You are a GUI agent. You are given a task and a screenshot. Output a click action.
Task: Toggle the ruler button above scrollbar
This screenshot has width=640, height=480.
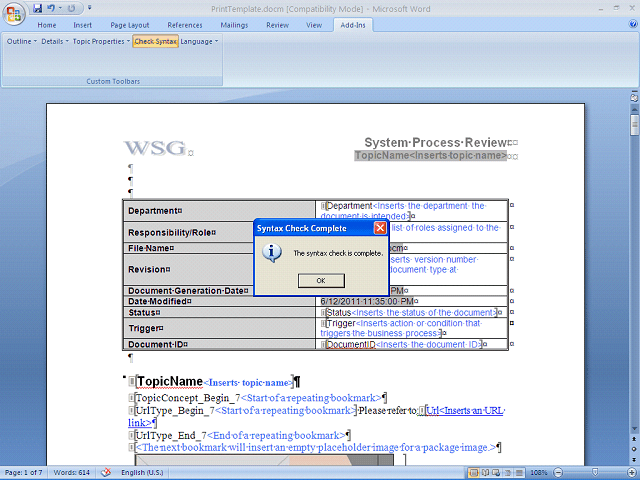(x=634, y=98)
